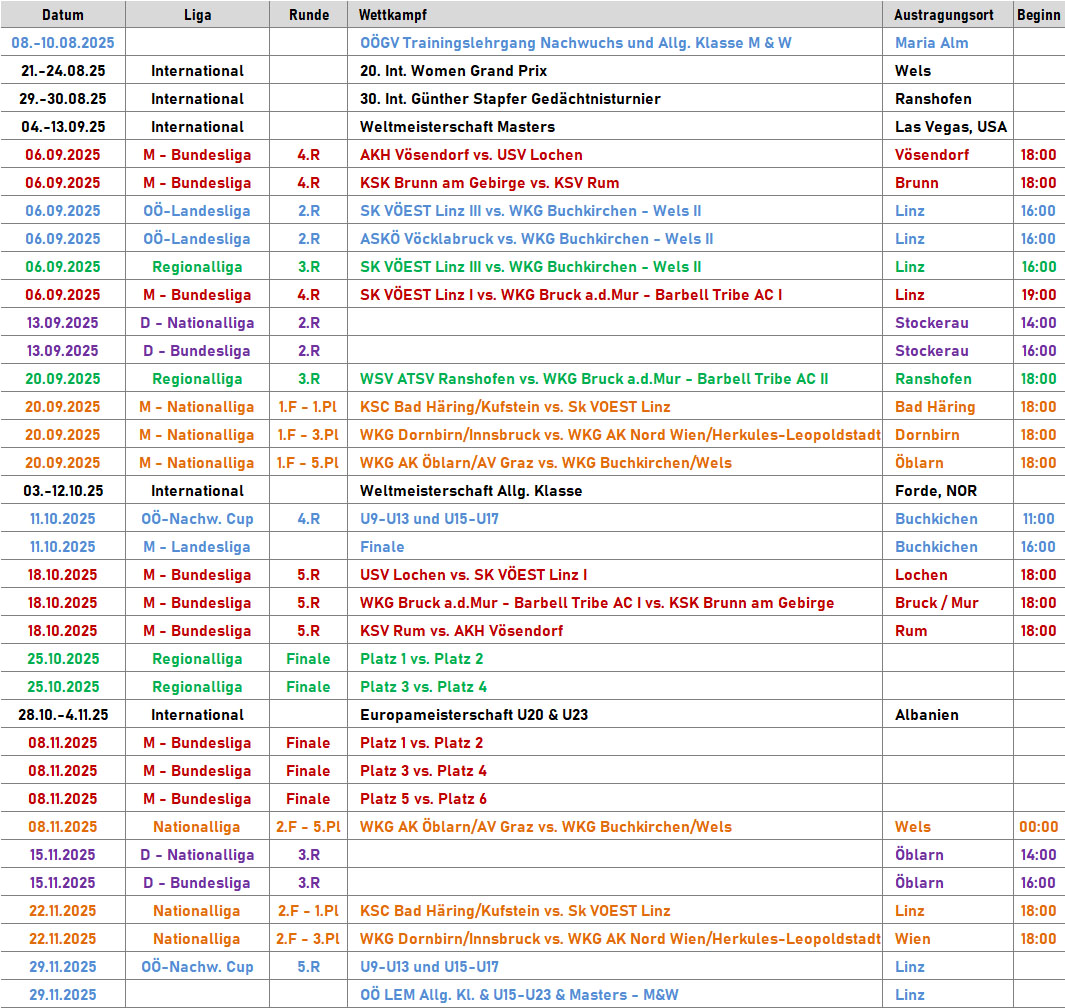
Task: Click the 1.F - 3.Pl round cell
Action: pyautogui.click(x=308, y=435)
